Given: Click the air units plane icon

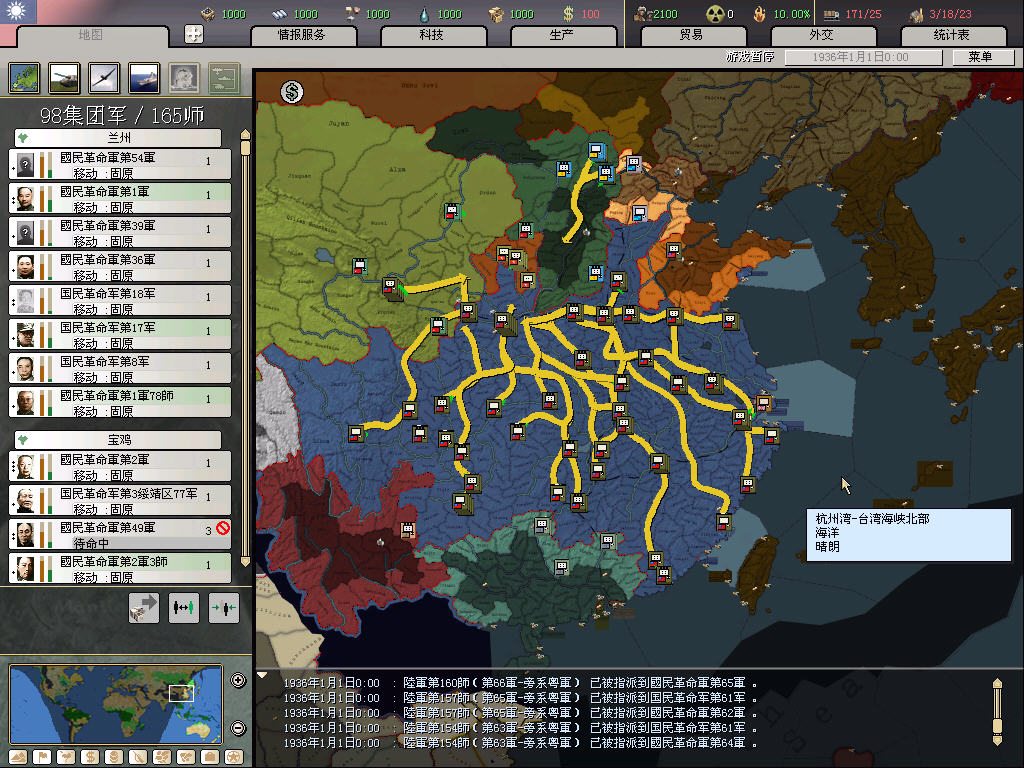Looking at the screenshot, I should 104,77.
